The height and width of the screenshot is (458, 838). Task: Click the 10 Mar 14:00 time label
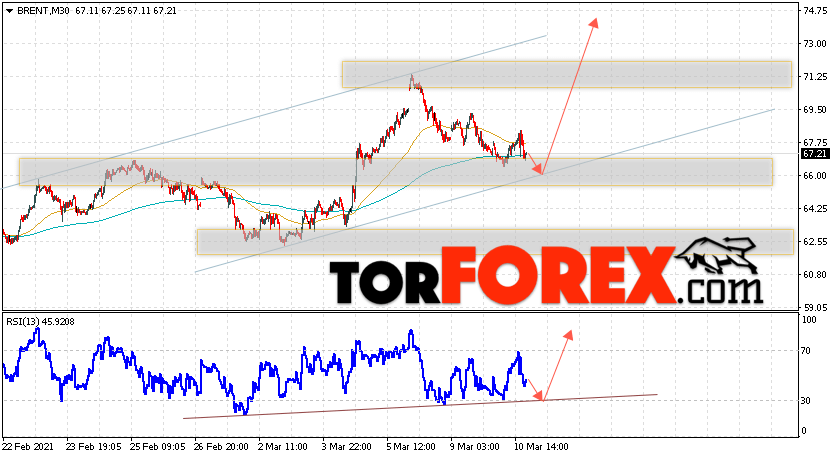[541, 447]
